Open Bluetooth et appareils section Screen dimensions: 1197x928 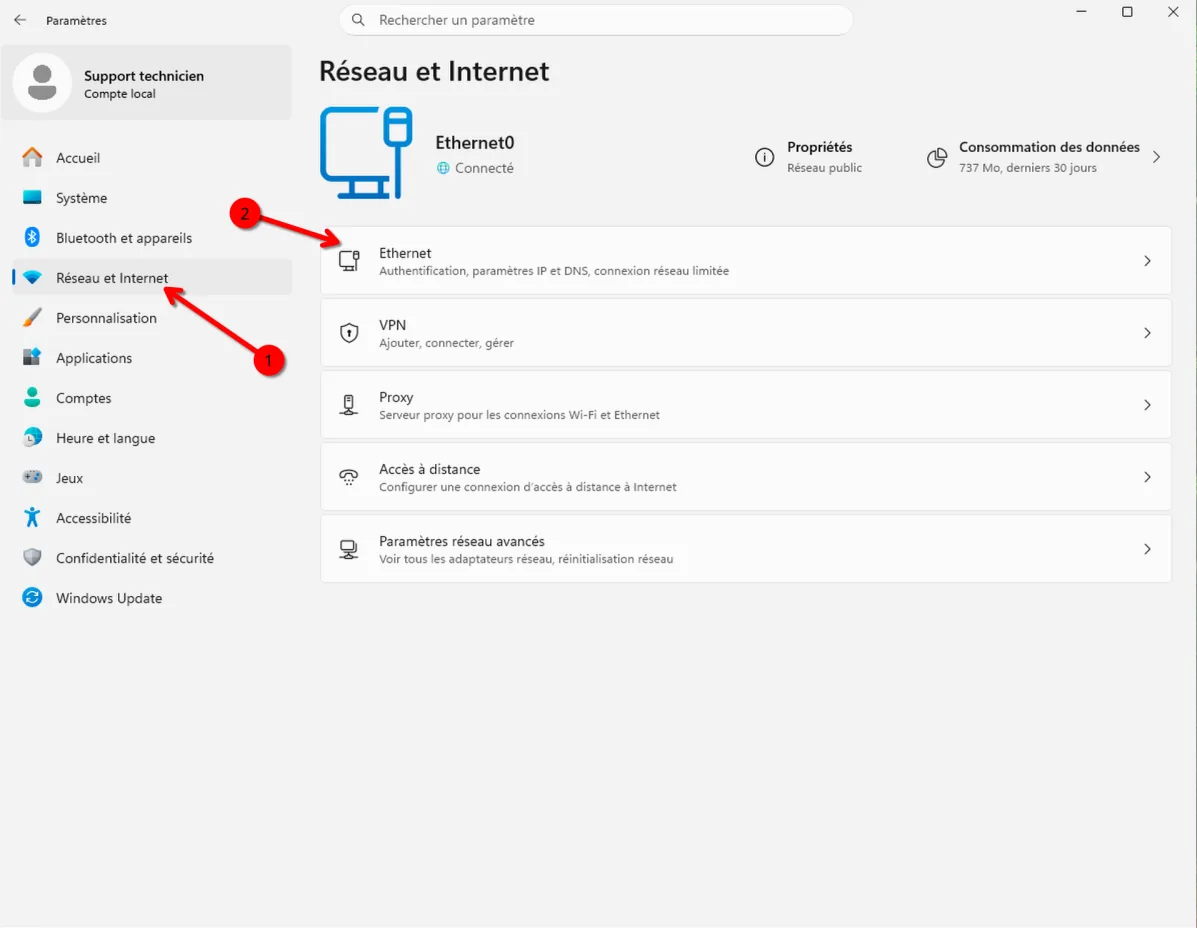152,237
